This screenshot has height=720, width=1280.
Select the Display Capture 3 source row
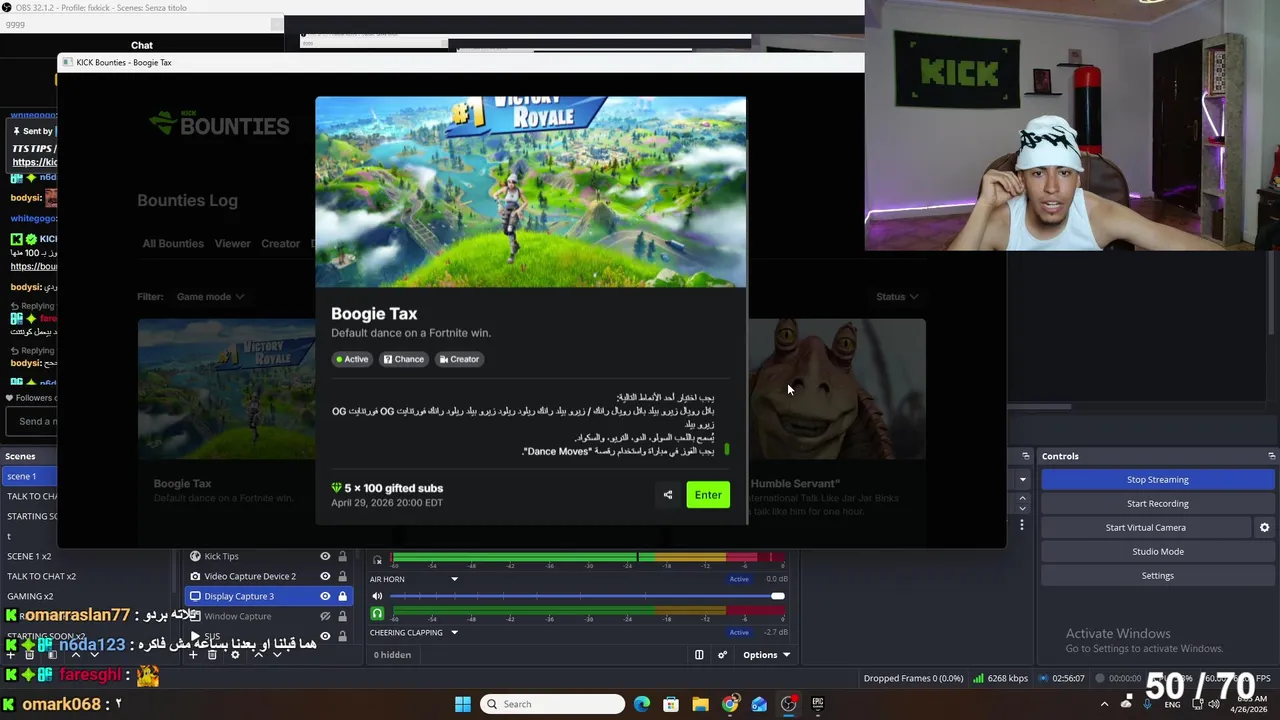point(268,596)
